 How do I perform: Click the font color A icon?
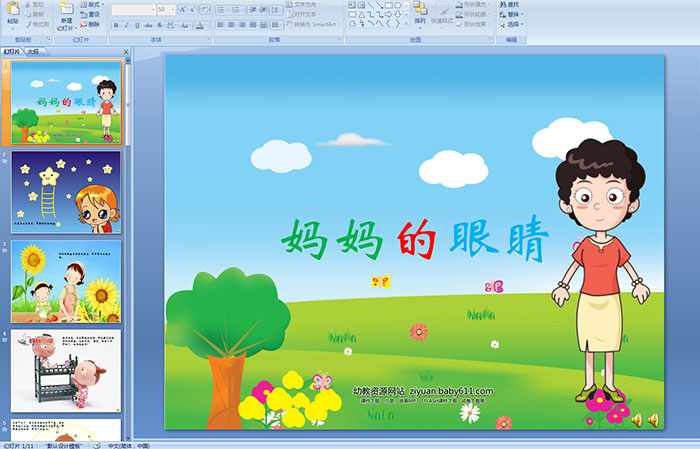tap(200, 25)
